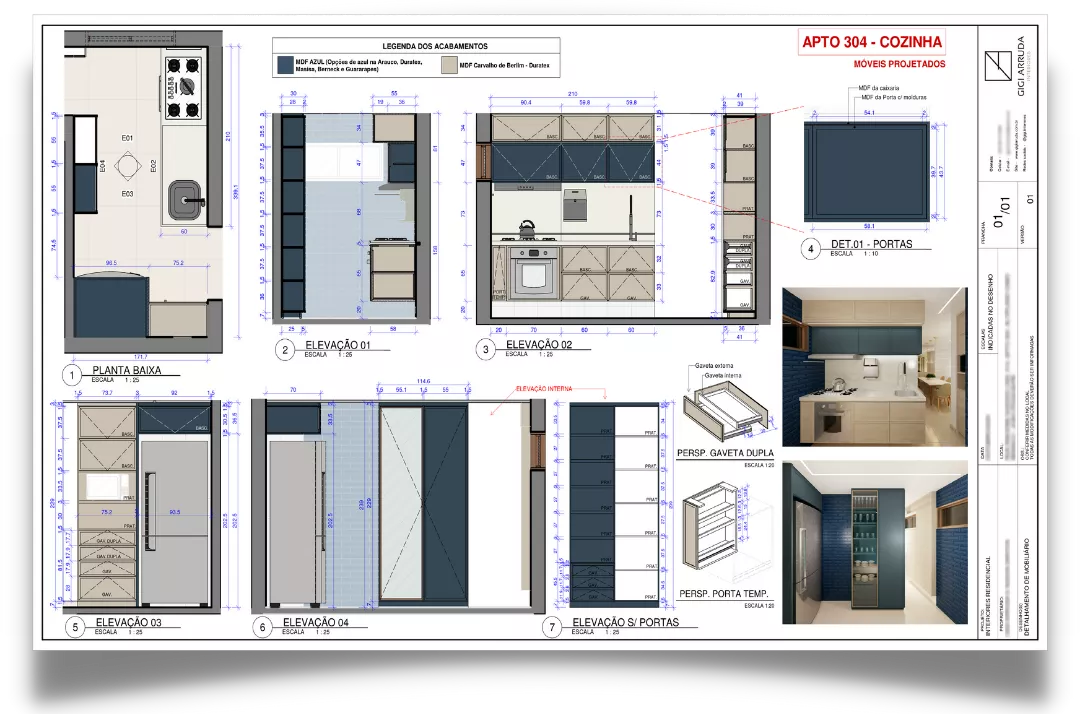Click the MDF Azul legend color swatch

pyautogui.click(x=285, y=65)
